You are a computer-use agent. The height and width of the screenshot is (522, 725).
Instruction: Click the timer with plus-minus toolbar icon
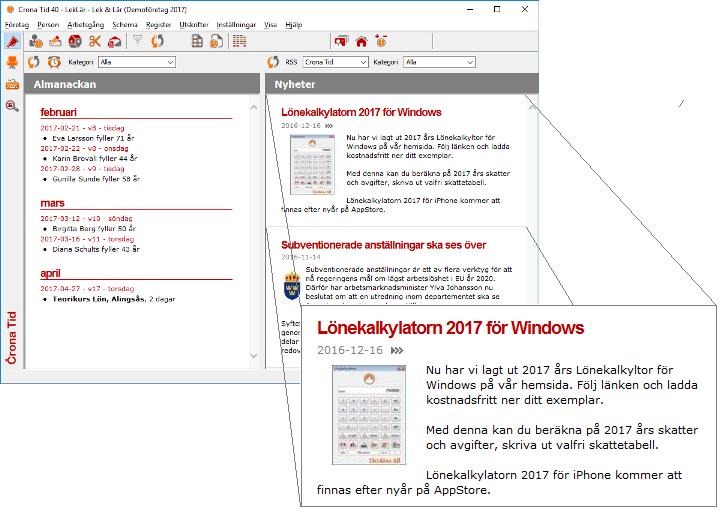pyautogui.click(x=381, y=41)
